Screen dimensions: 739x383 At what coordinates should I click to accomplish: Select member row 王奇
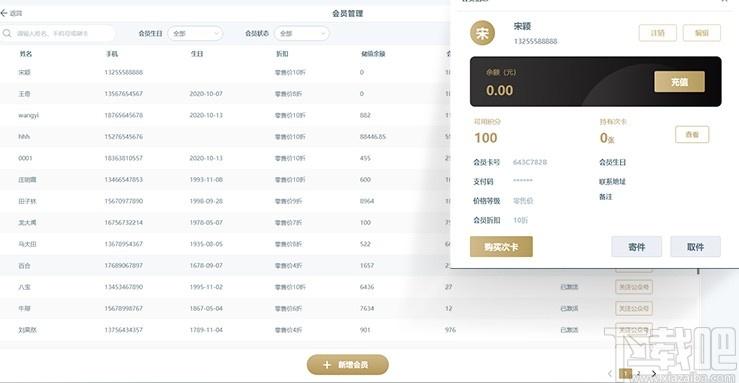pyautogui.click(x=225, y=94)
